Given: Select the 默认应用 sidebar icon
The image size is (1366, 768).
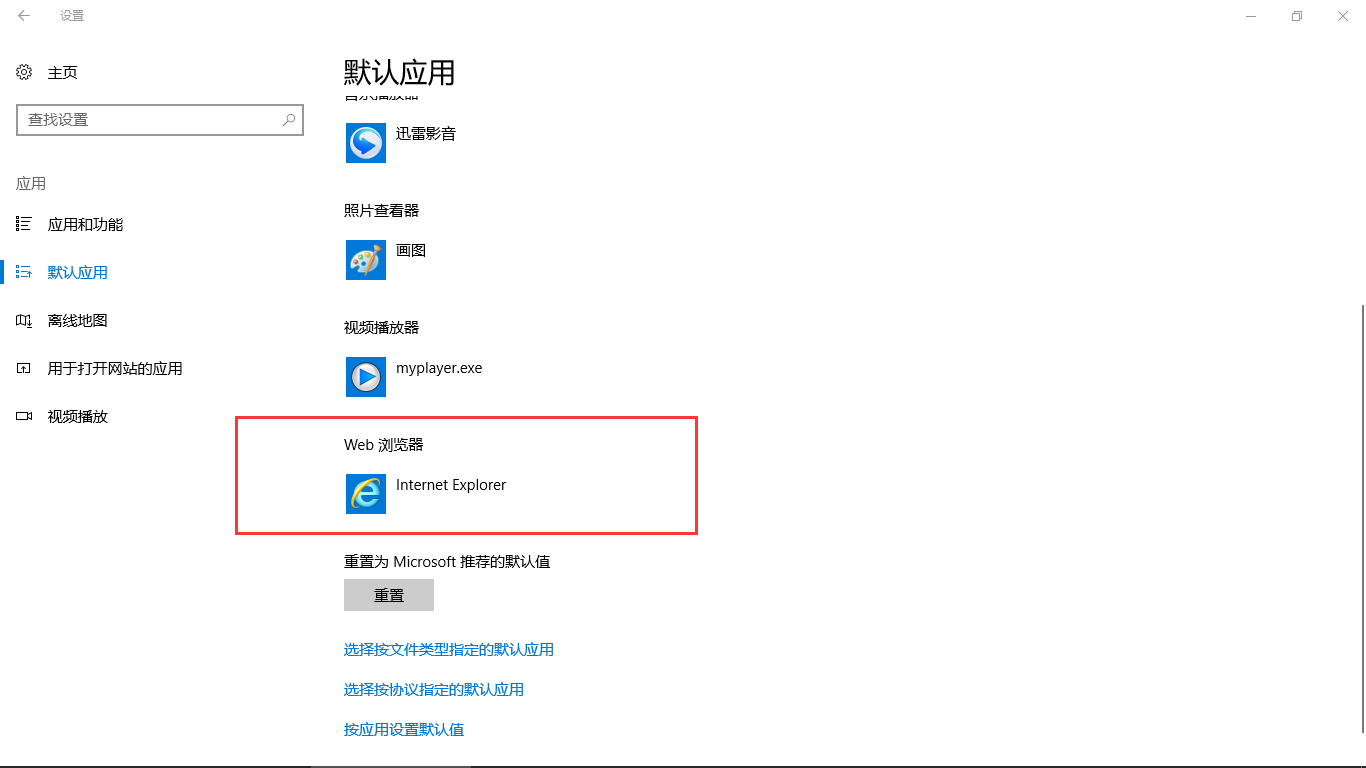Looking at the screenshot, I should pos(24,272).
